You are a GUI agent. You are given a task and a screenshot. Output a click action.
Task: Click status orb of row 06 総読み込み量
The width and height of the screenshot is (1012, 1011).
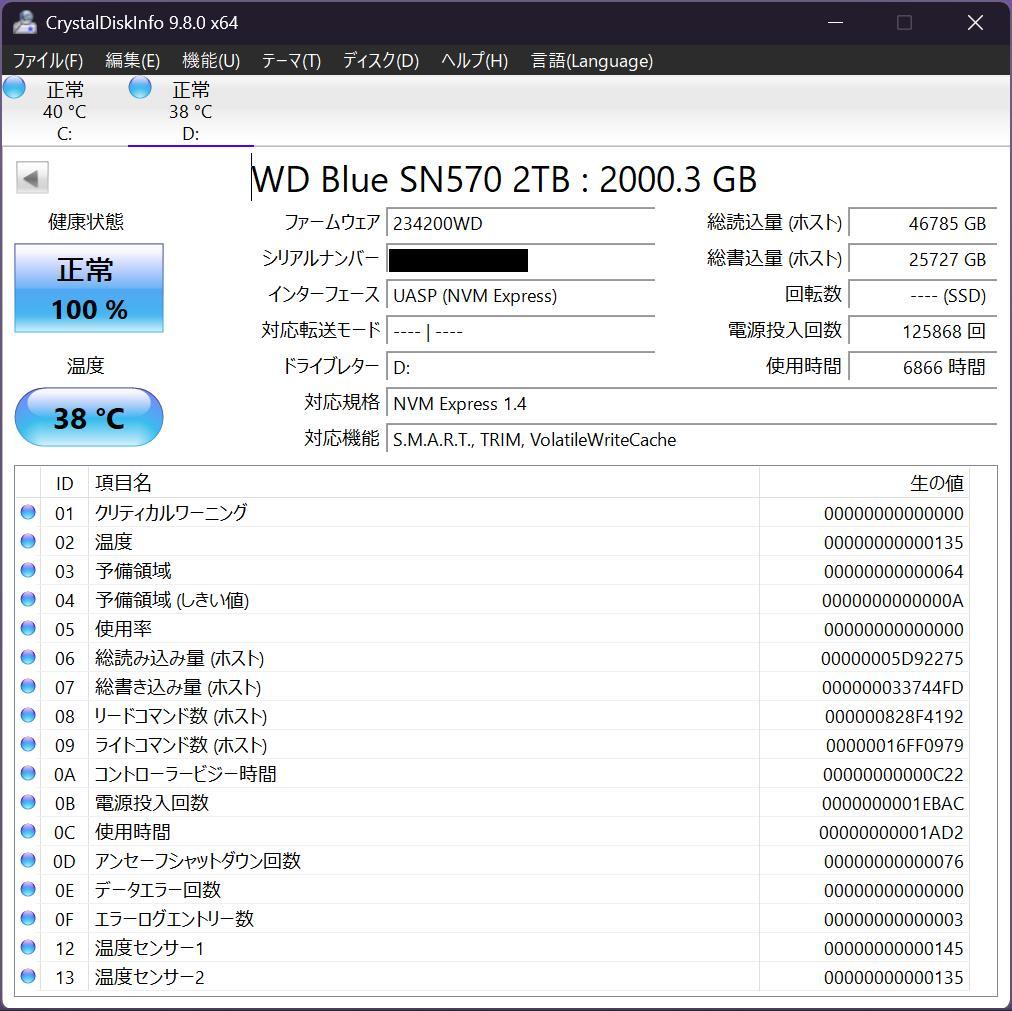tap(28, 657)
